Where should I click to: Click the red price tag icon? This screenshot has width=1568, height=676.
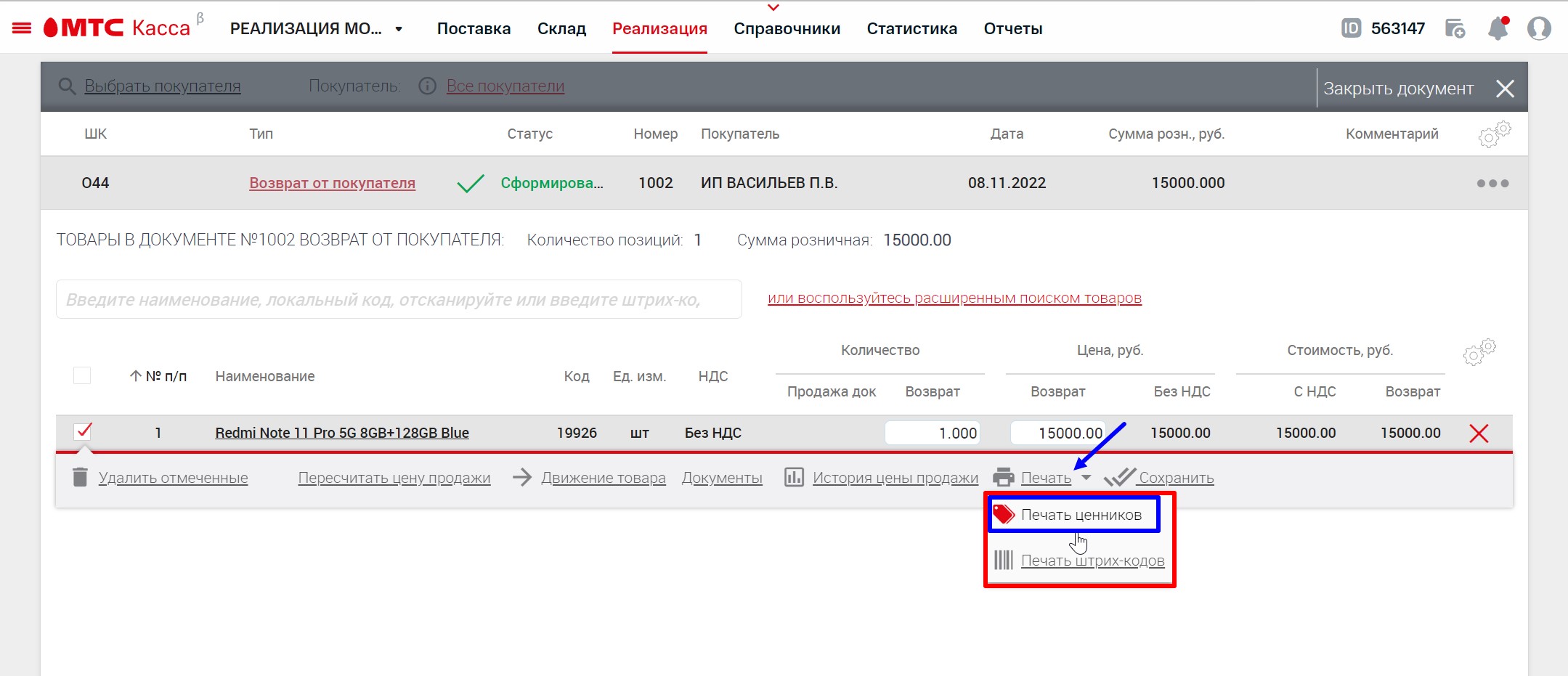click(x=1004, y=514)
